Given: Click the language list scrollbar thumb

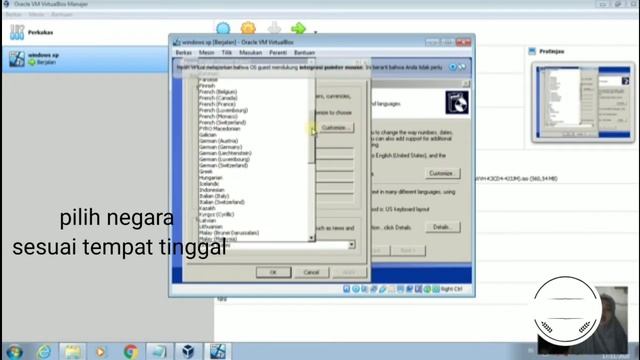Looking at the screenshot, I should pos(312,137).
